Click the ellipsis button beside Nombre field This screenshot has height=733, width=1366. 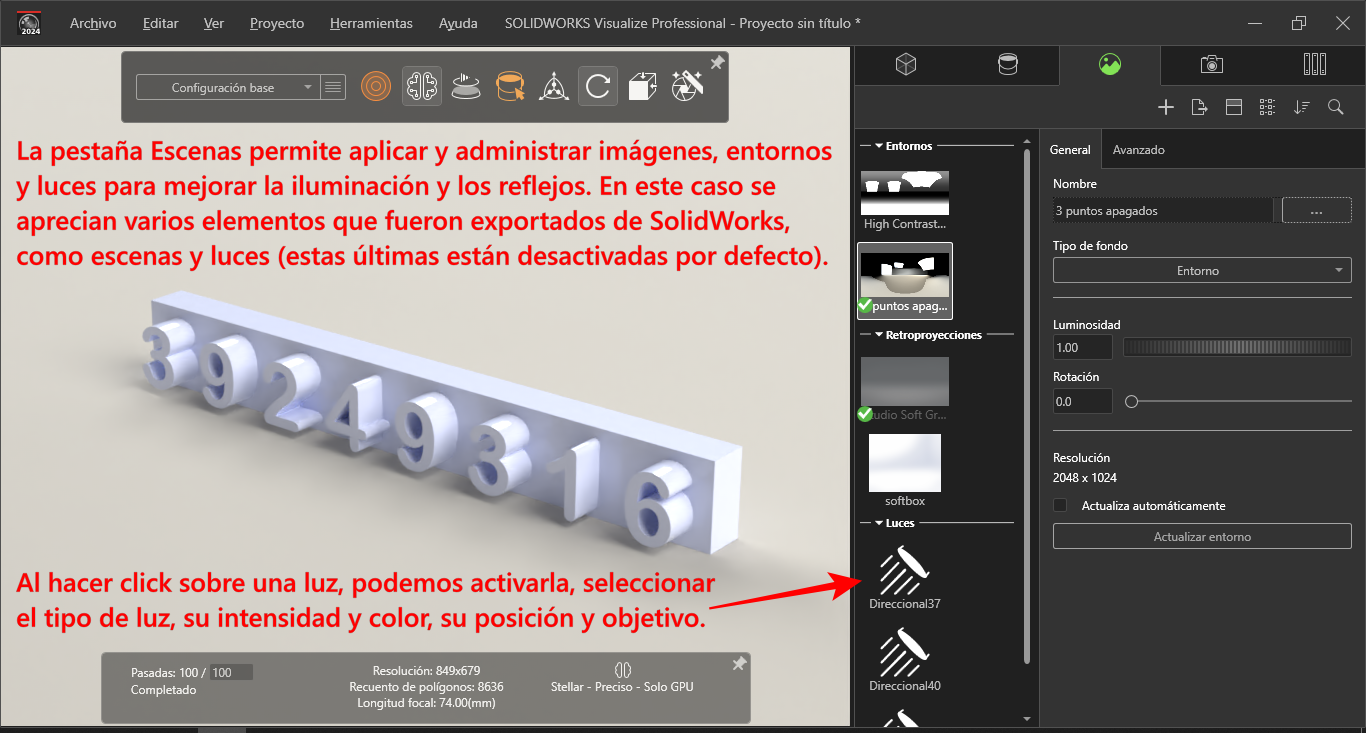[1316, 211]
